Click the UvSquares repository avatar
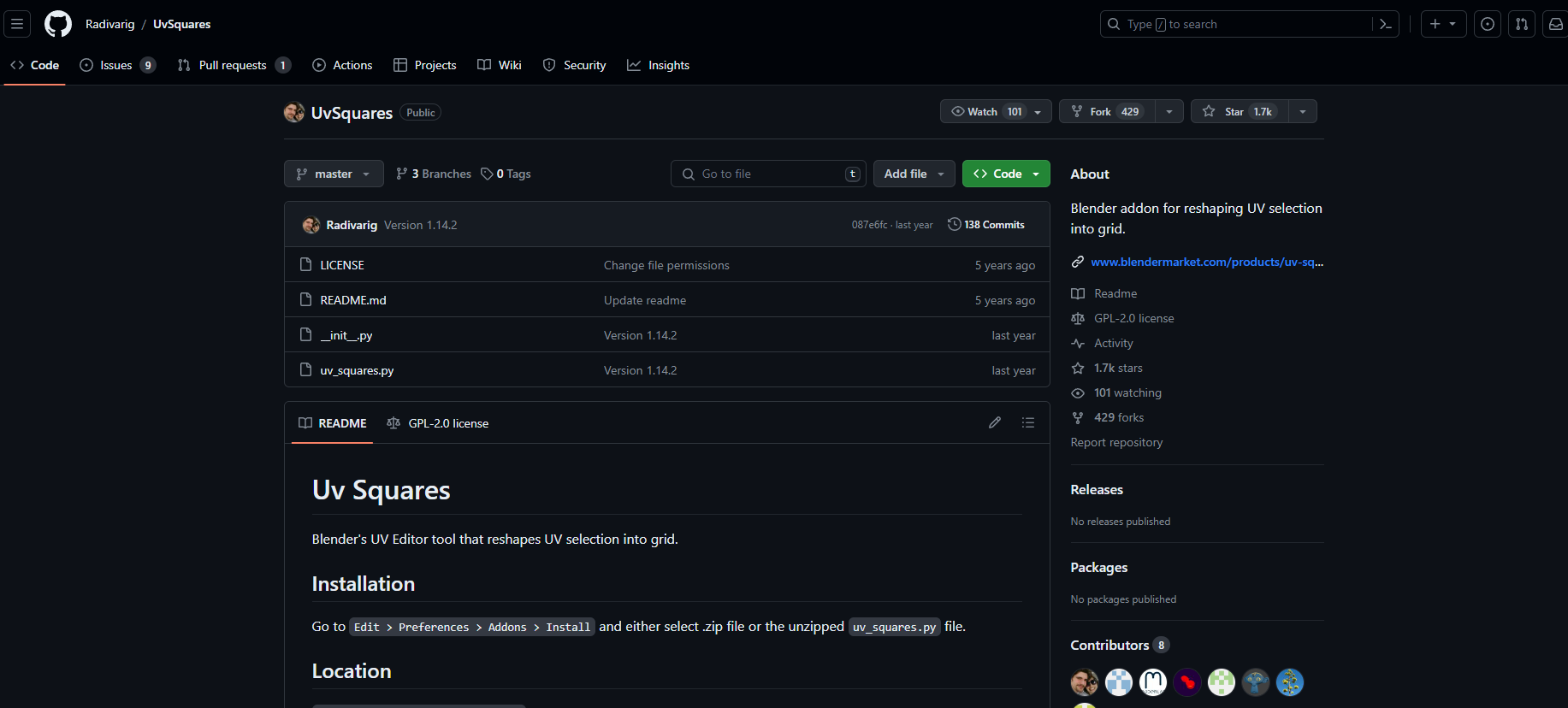The width and height of the screenshot is (1568, 708). point(294,112)
